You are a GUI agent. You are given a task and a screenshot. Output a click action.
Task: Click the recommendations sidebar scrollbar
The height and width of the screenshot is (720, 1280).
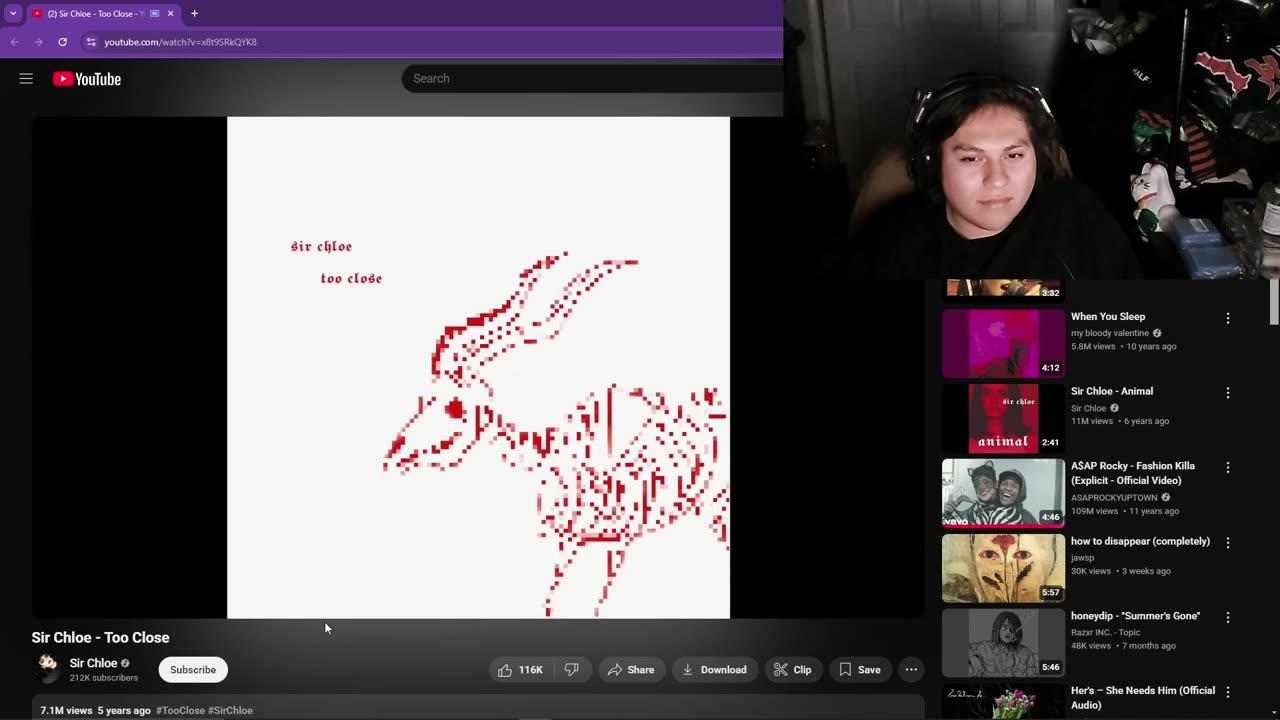pos(1274,302)
